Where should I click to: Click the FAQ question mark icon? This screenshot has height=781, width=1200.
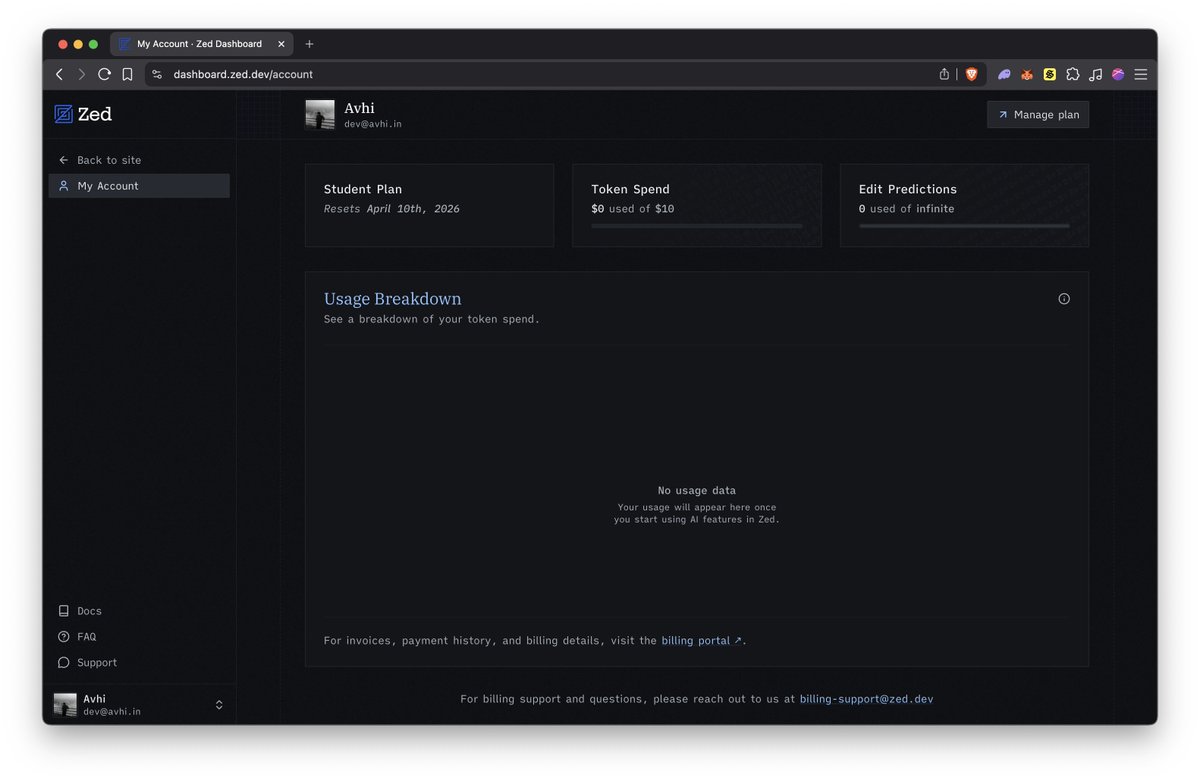[x=64, y=637]
